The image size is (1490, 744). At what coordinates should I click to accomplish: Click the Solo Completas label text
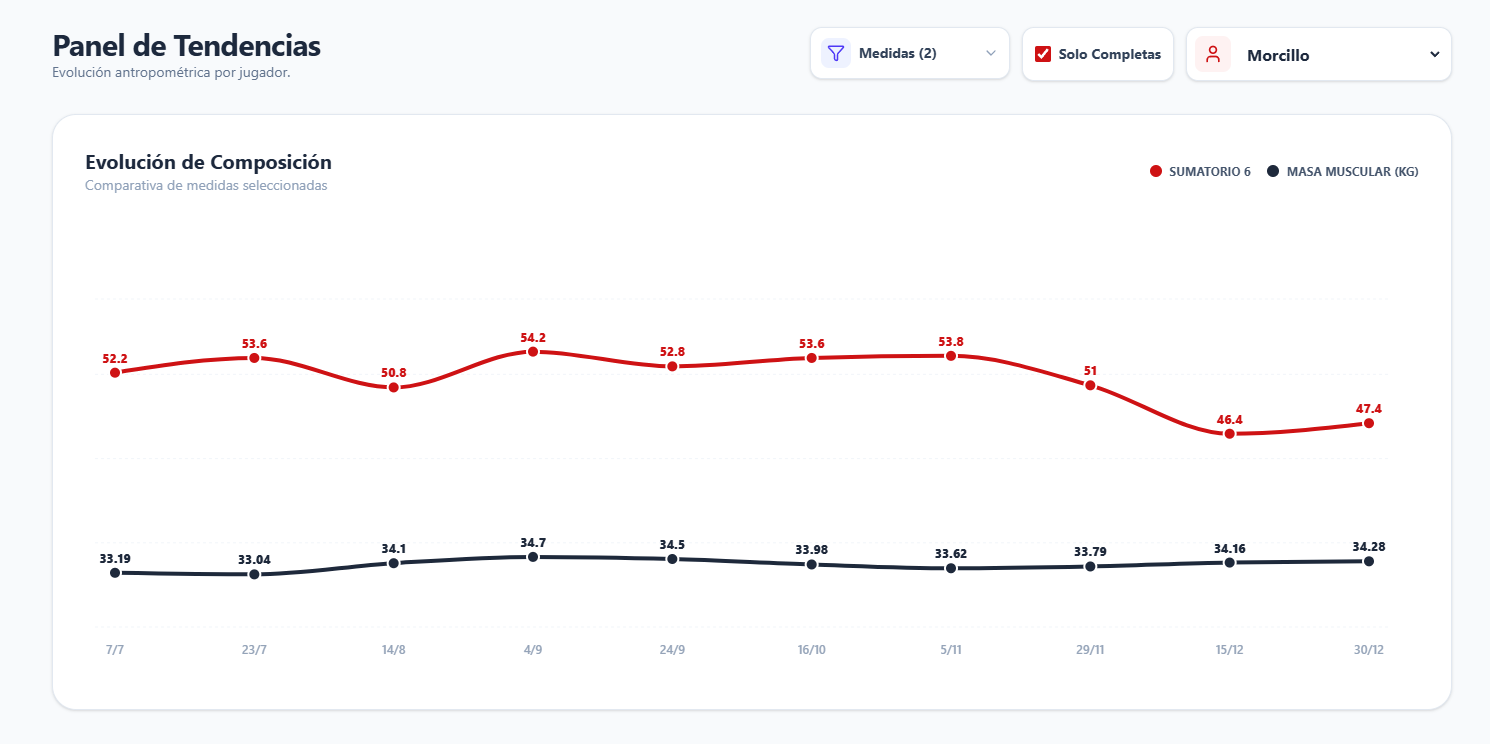(x=1110, y=54)
